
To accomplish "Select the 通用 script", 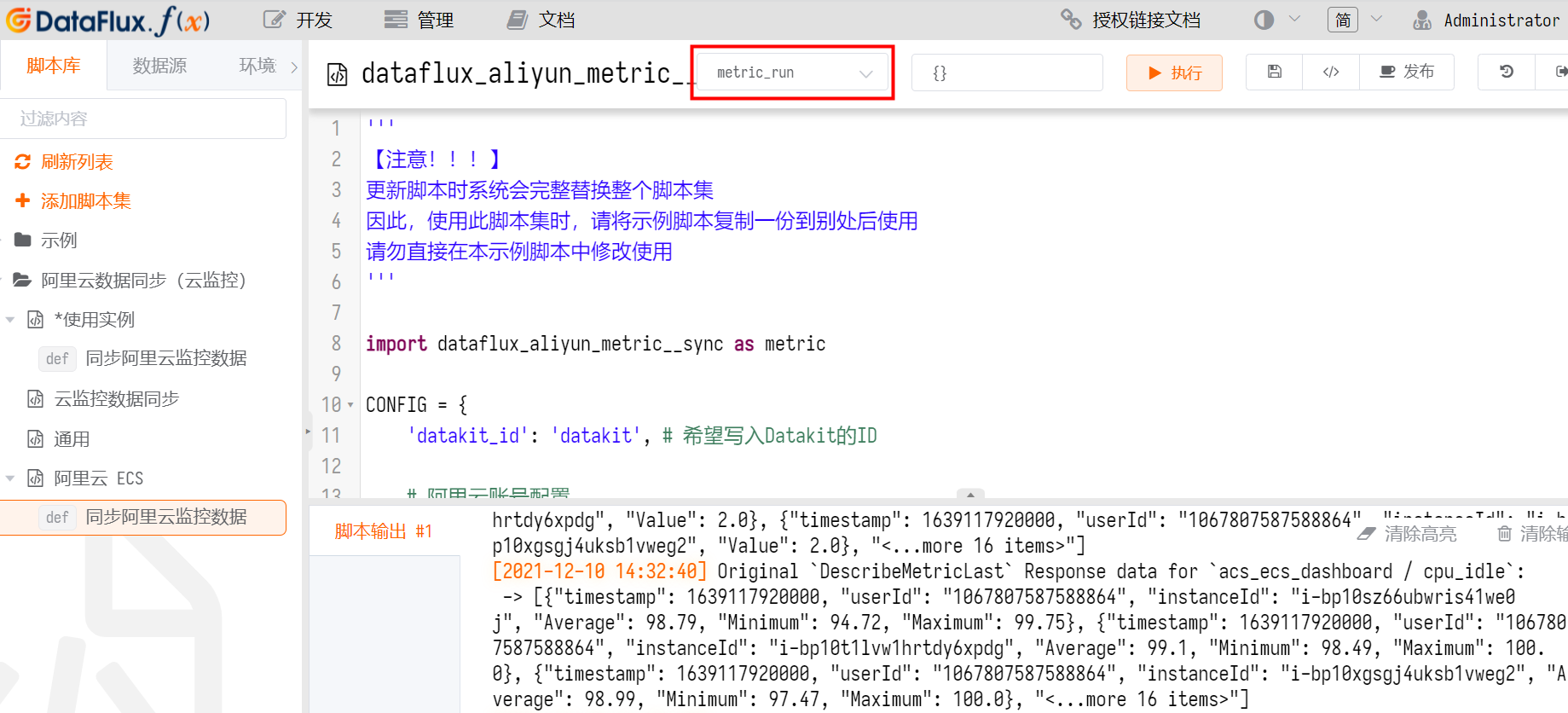I will click(x=72, y=439).
